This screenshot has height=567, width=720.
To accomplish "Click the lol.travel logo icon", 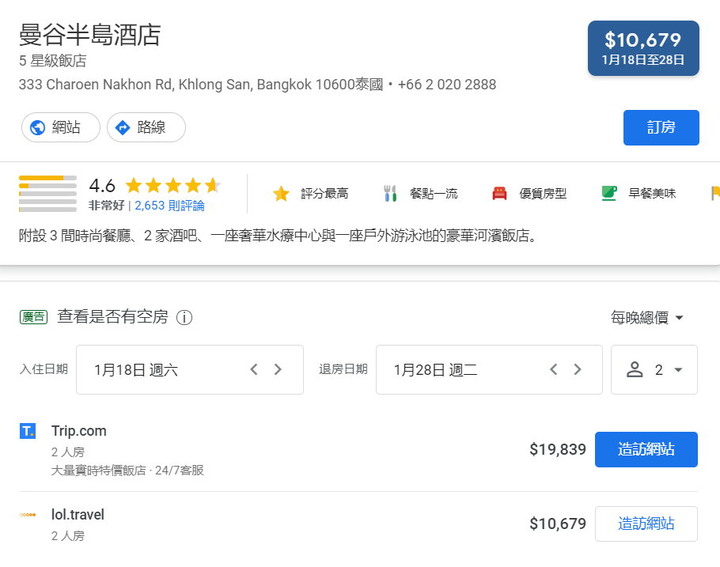I will 28,515.
